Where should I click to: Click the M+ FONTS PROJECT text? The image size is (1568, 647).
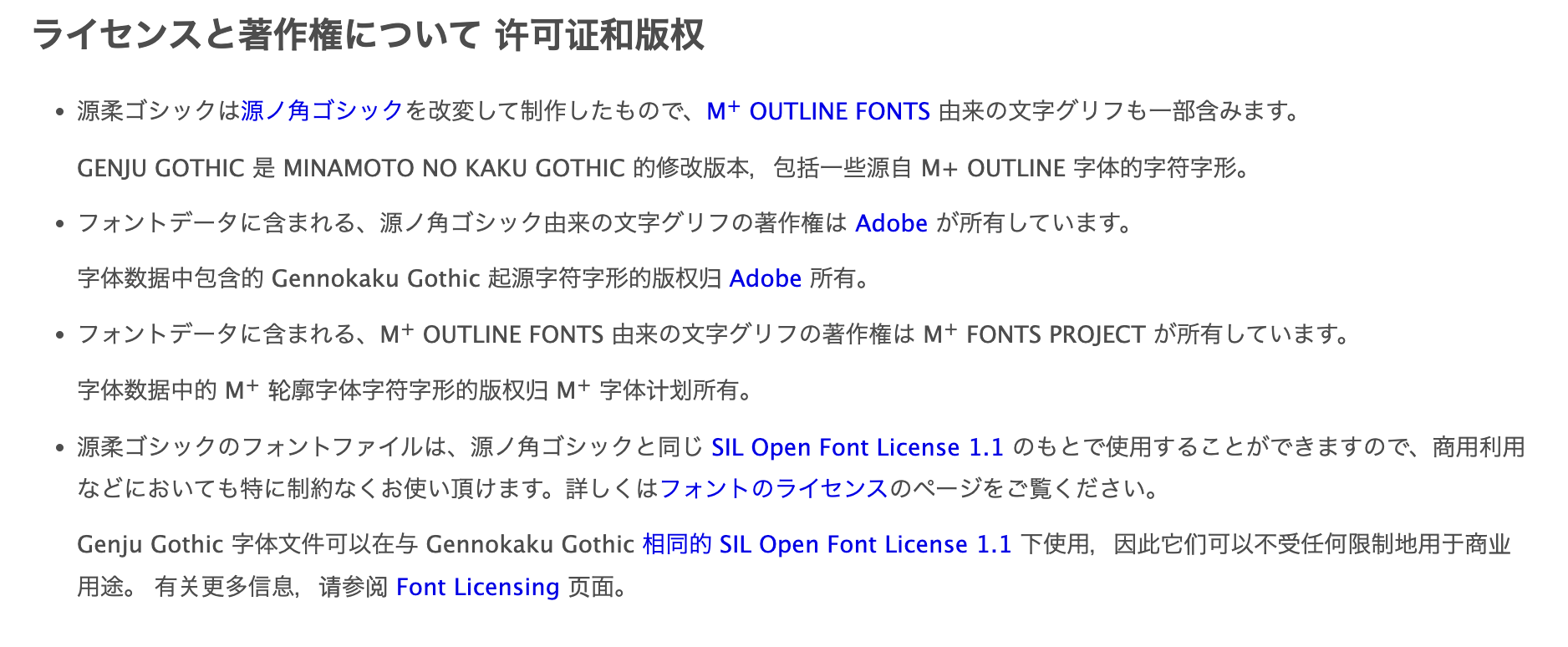1033,334
